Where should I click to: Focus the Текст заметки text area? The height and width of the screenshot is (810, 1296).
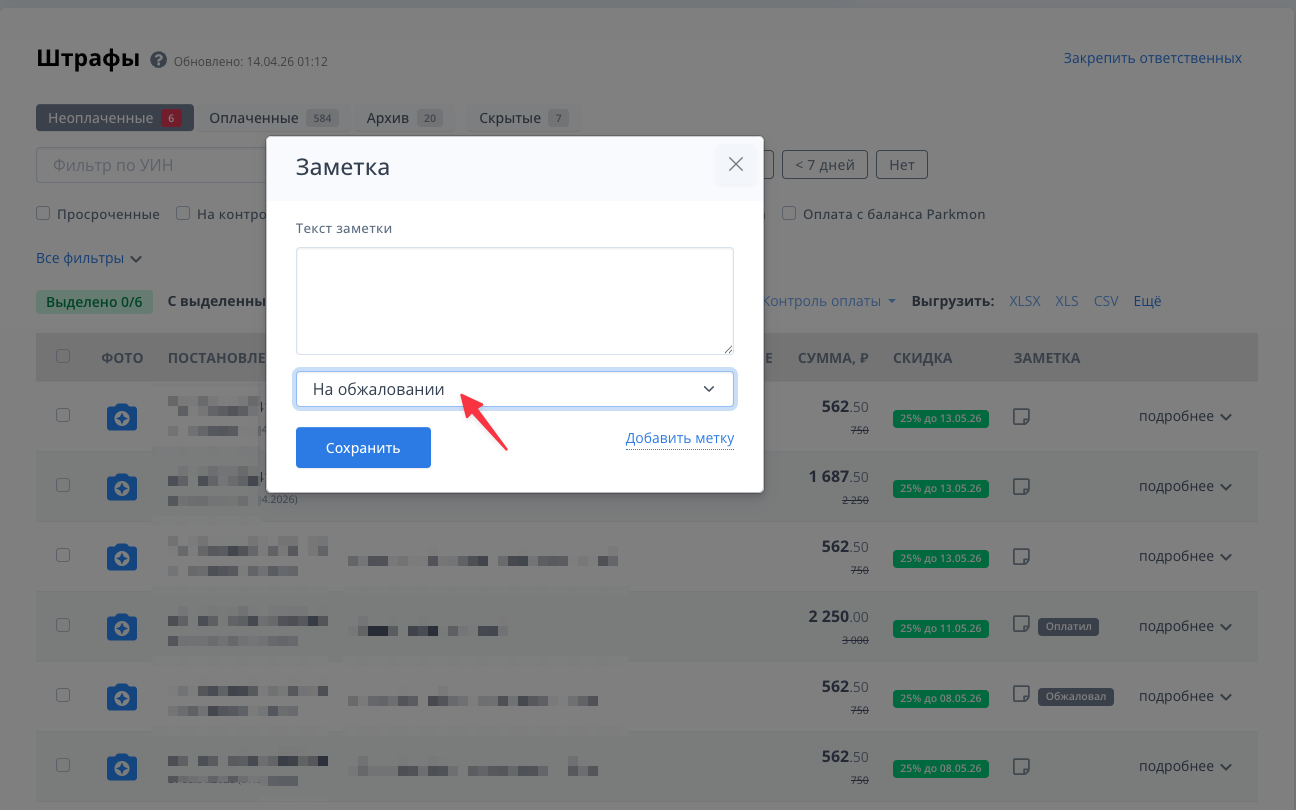pyautogui.click(x=514, y=301)
